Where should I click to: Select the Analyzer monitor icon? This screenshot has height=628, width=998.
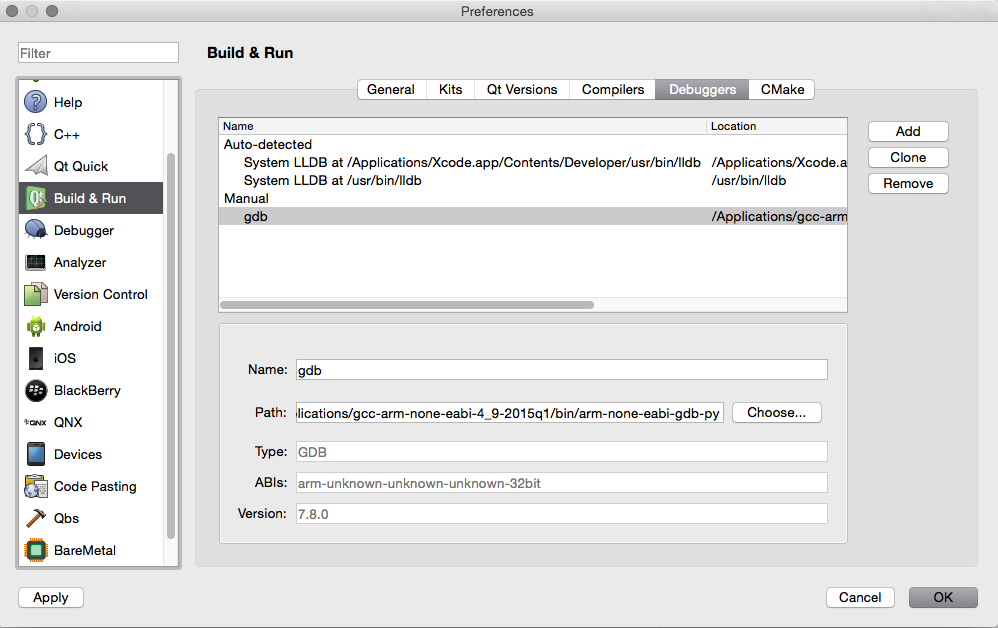coord(36,262)
